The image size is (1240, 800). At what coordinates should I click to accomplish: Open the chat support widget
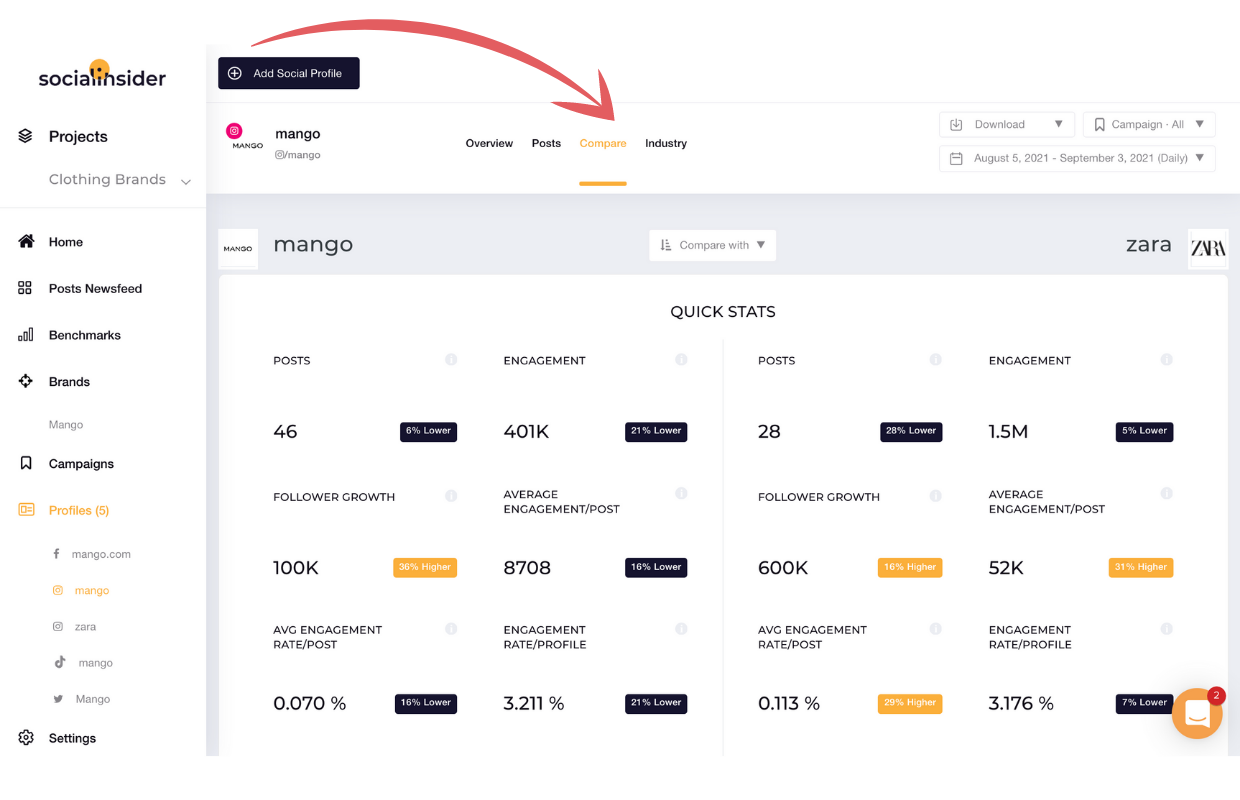(1197, 713)
